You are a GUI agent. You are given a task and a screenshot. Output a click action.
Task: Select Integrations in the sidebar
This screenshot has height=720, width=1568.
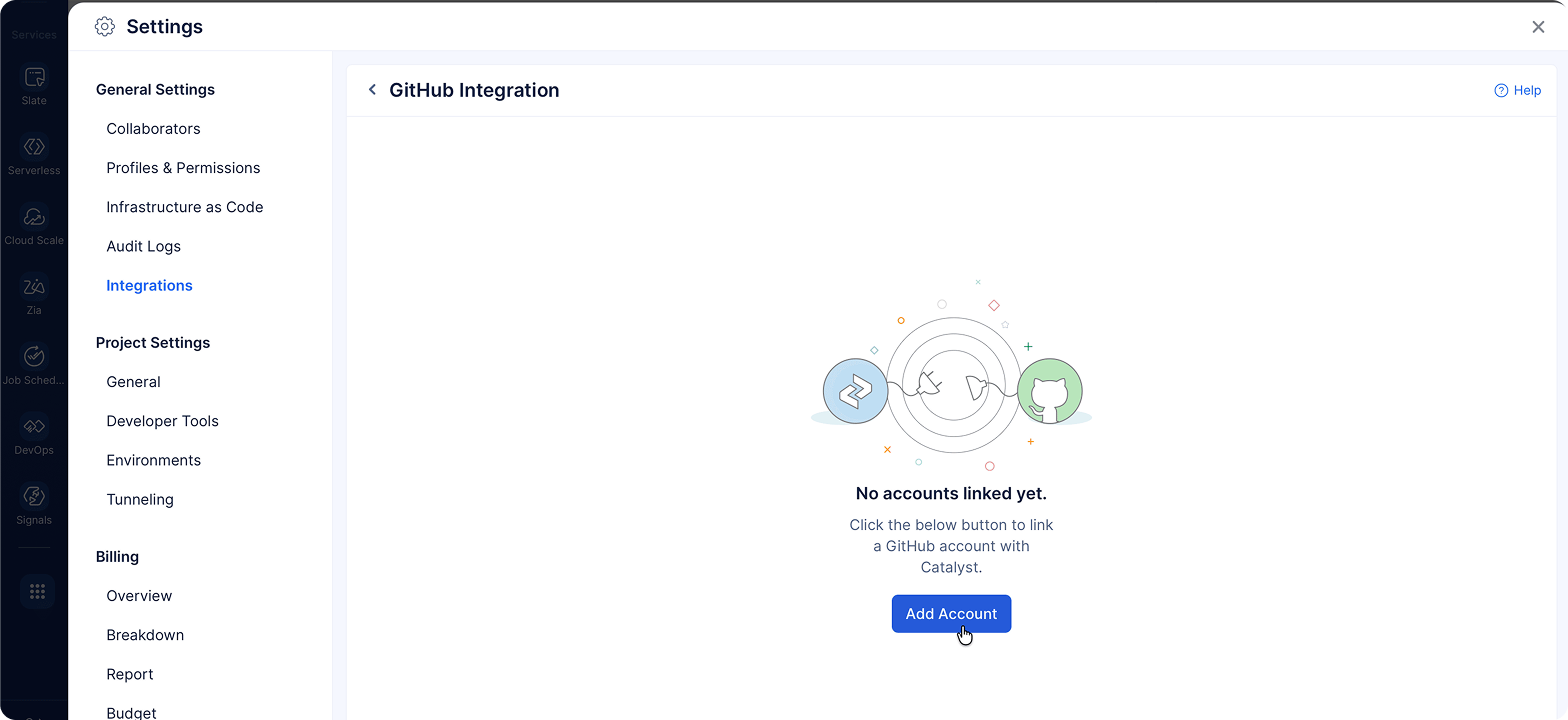149,285
